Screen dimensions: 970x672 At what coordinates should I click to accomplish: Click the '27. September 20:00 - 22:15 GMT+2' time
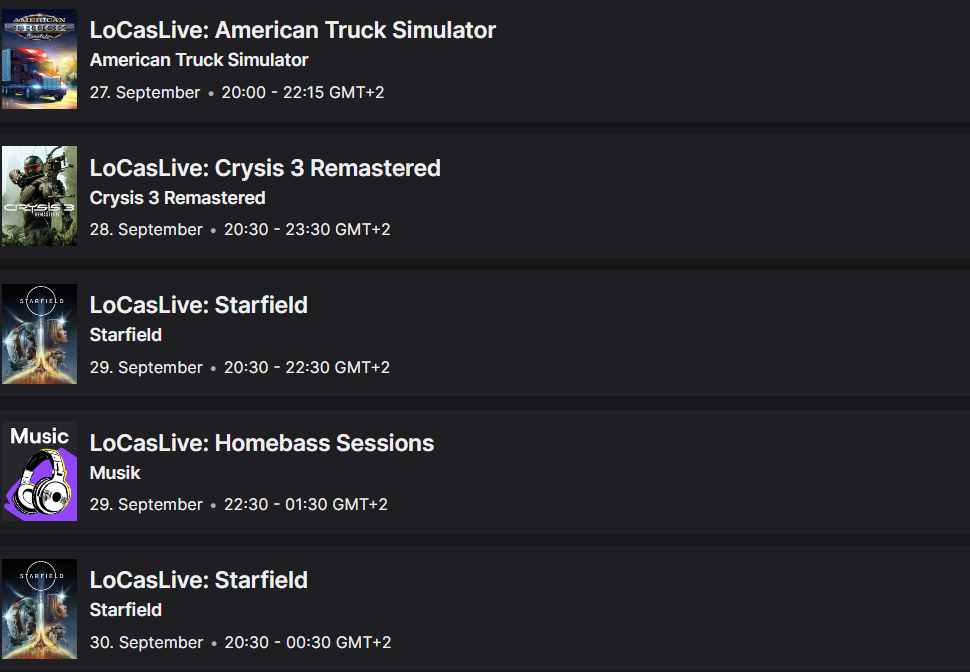[x=237, y=92]
